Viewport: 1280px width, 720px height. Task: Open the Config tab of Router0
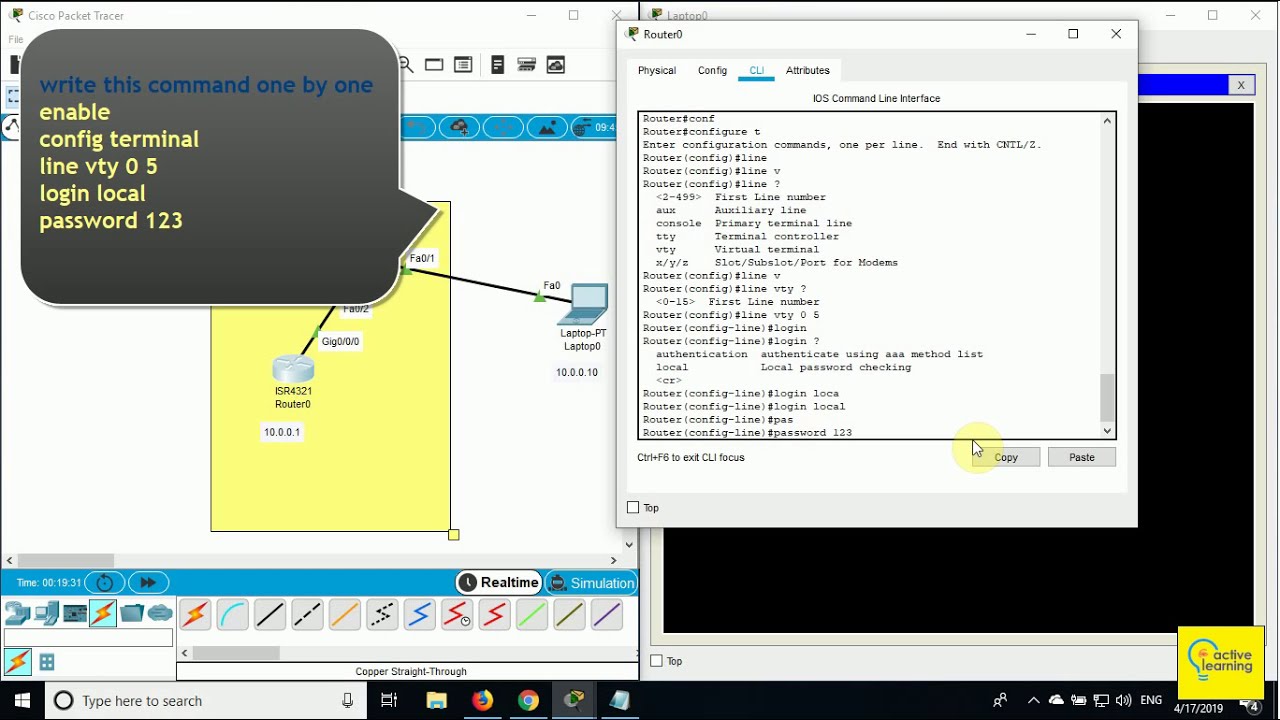(x=712, y=71)
